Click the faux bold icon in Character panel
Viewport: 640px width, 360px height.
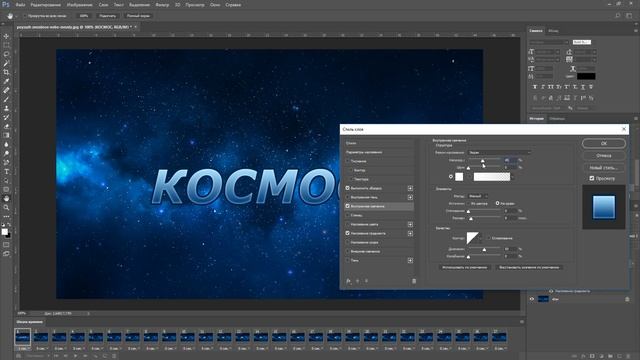tap(535, 87)
